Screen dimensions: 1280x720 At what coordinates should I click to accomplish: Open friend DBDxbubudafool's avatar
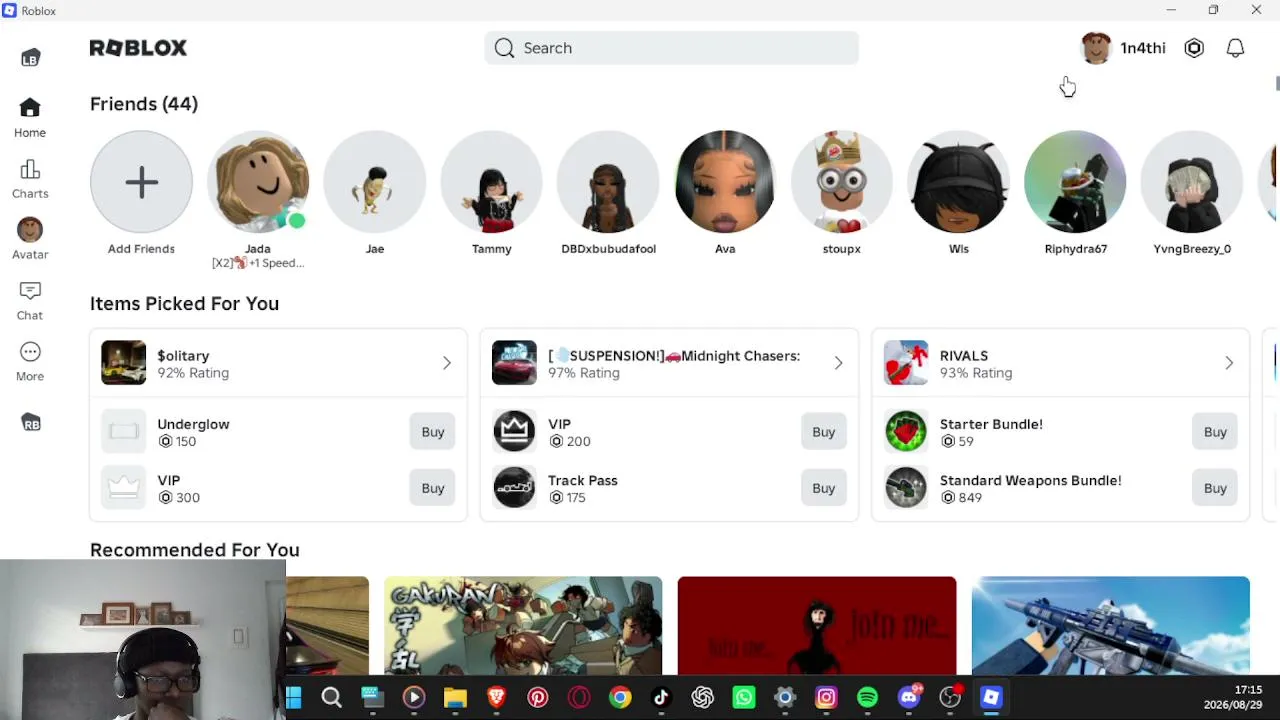(x=608, y=182)
